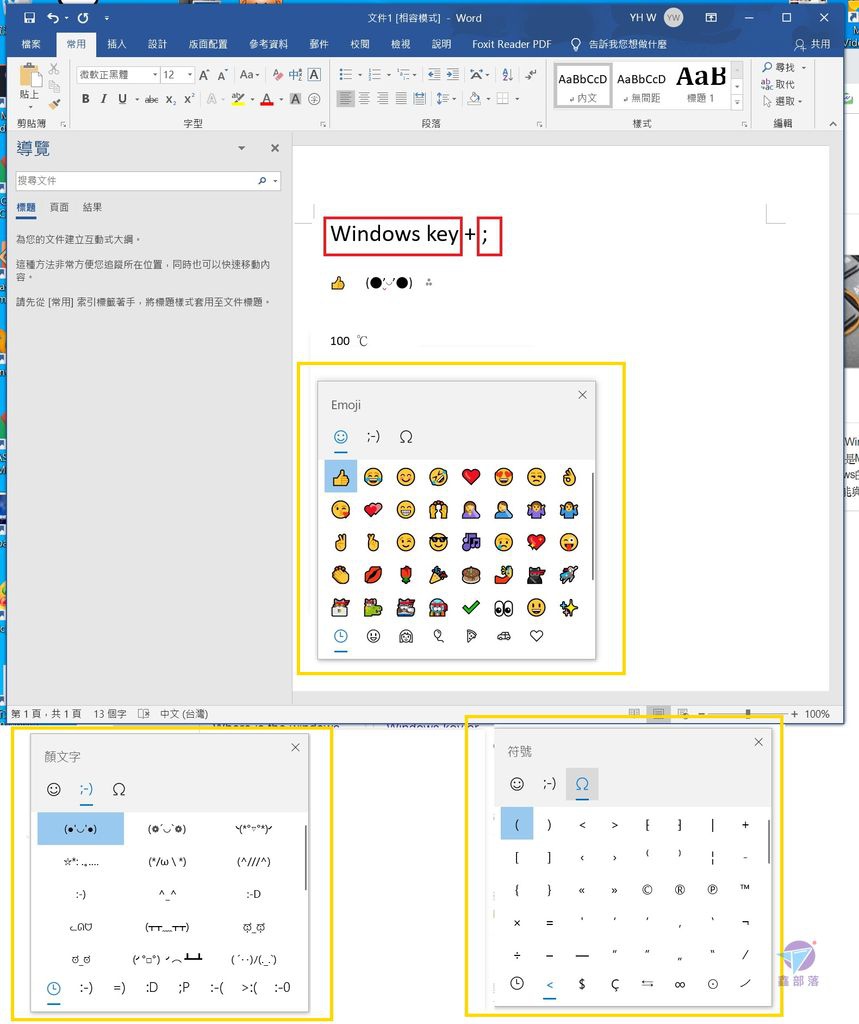Open the food (pizza) emoji category
Image resolution: width=859 pixels, height=1024 pixels.
(471, 636)
